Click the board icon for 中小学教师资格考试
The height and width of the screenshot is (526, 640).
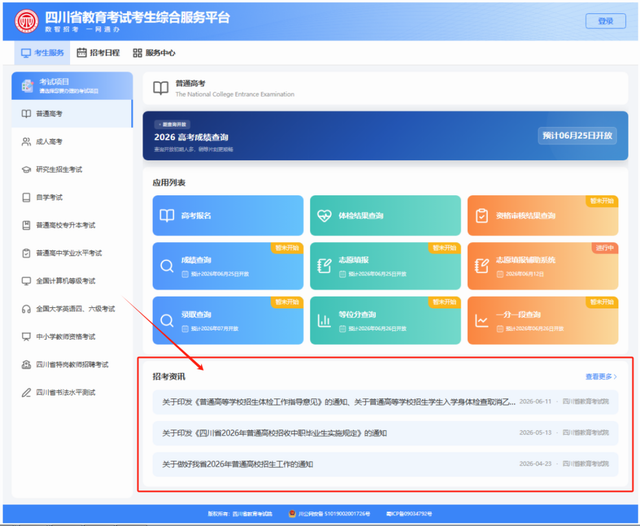pos(26,337)
